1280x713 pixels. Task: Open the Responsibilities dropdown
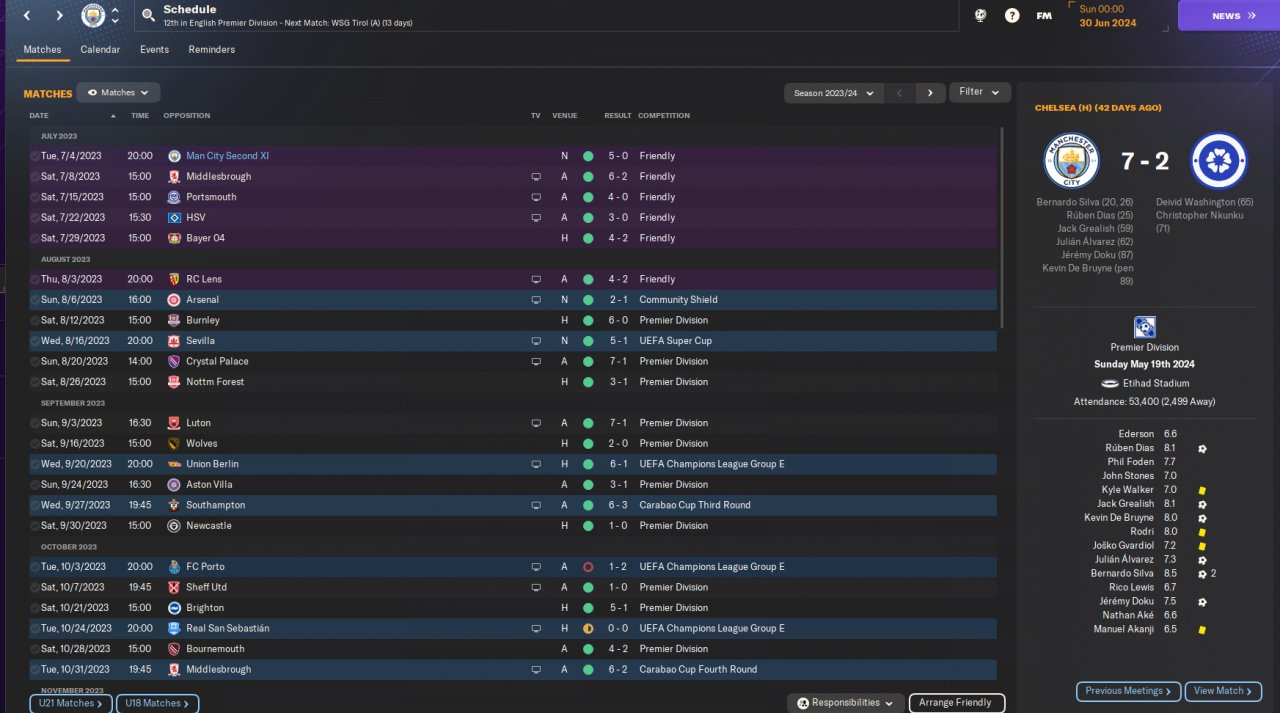[x=846, y=703]
